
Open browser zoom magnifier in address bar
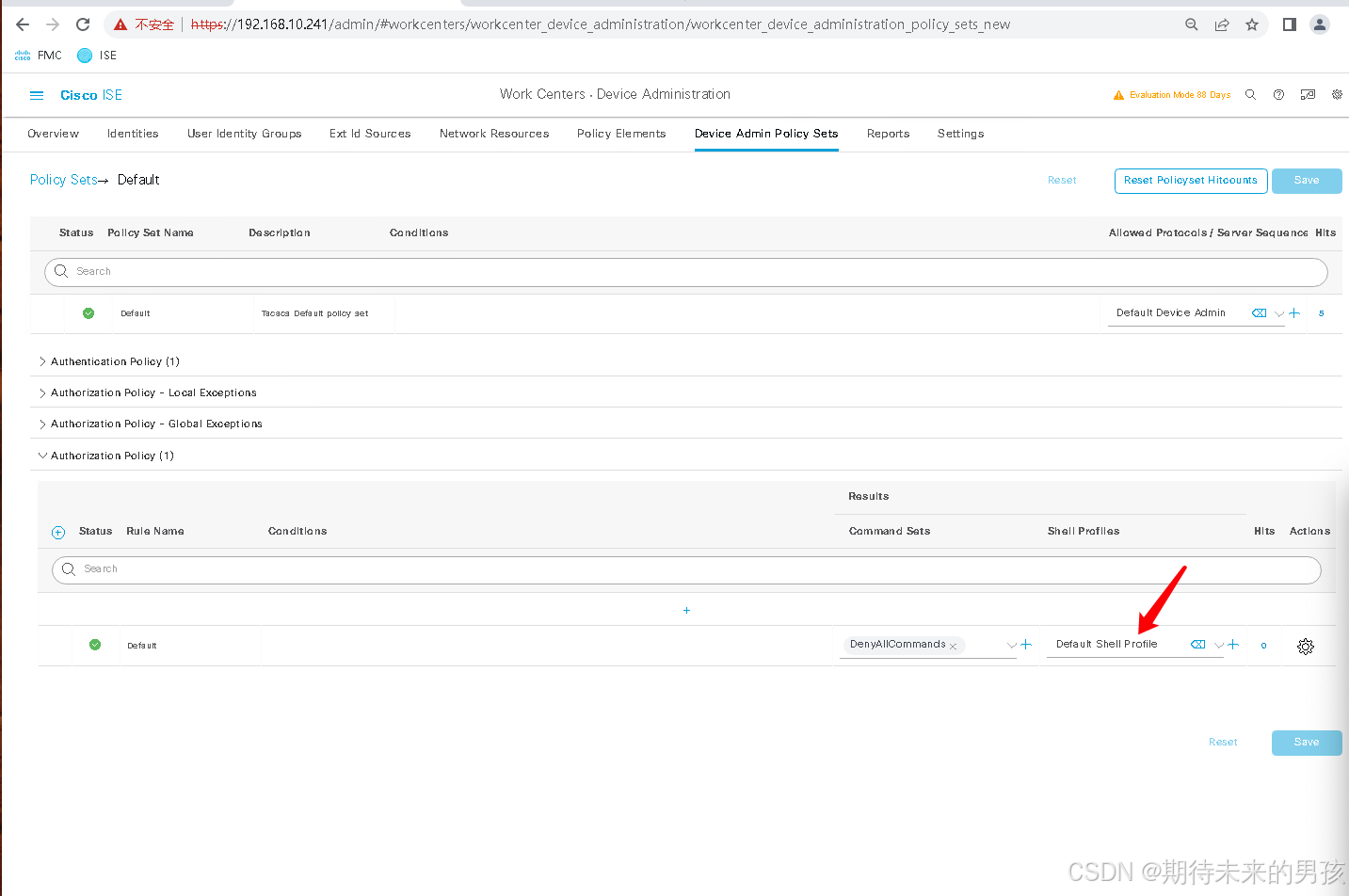[1192, 24]
